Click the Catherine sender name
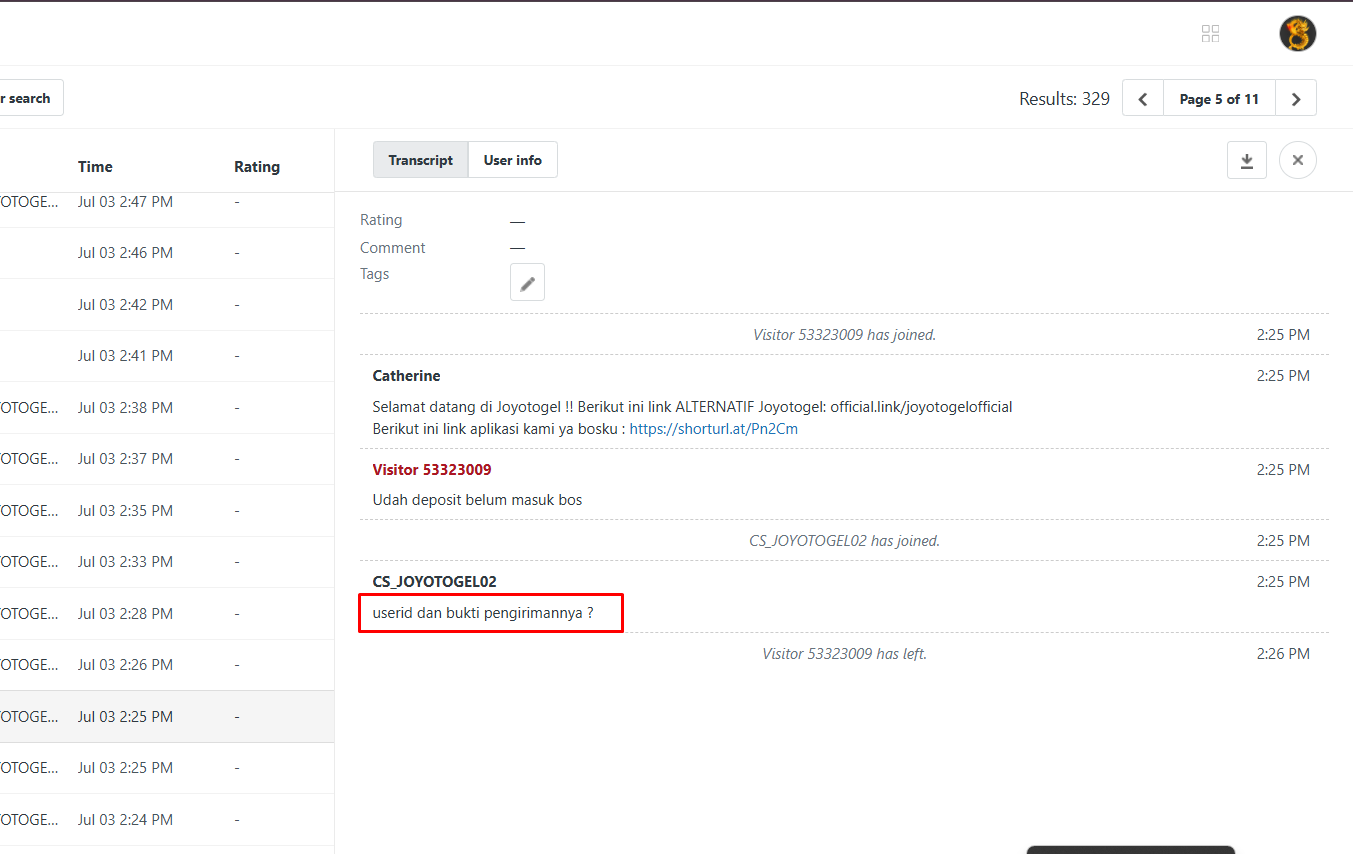Screen dimensions: 1353x854 (x=406, y=376)
